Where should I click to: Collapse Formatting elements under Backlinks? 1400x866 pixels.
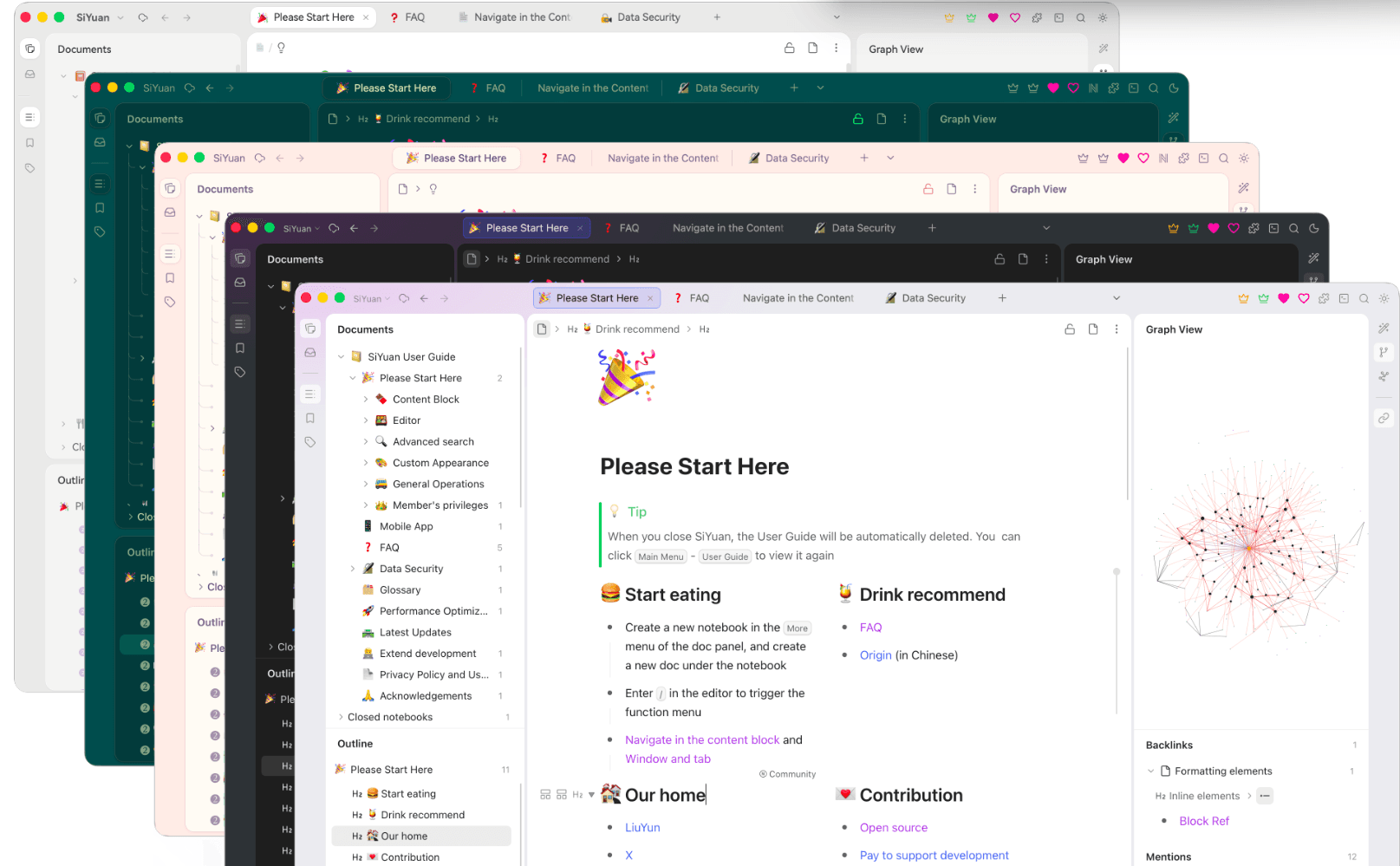[1151, 771]
